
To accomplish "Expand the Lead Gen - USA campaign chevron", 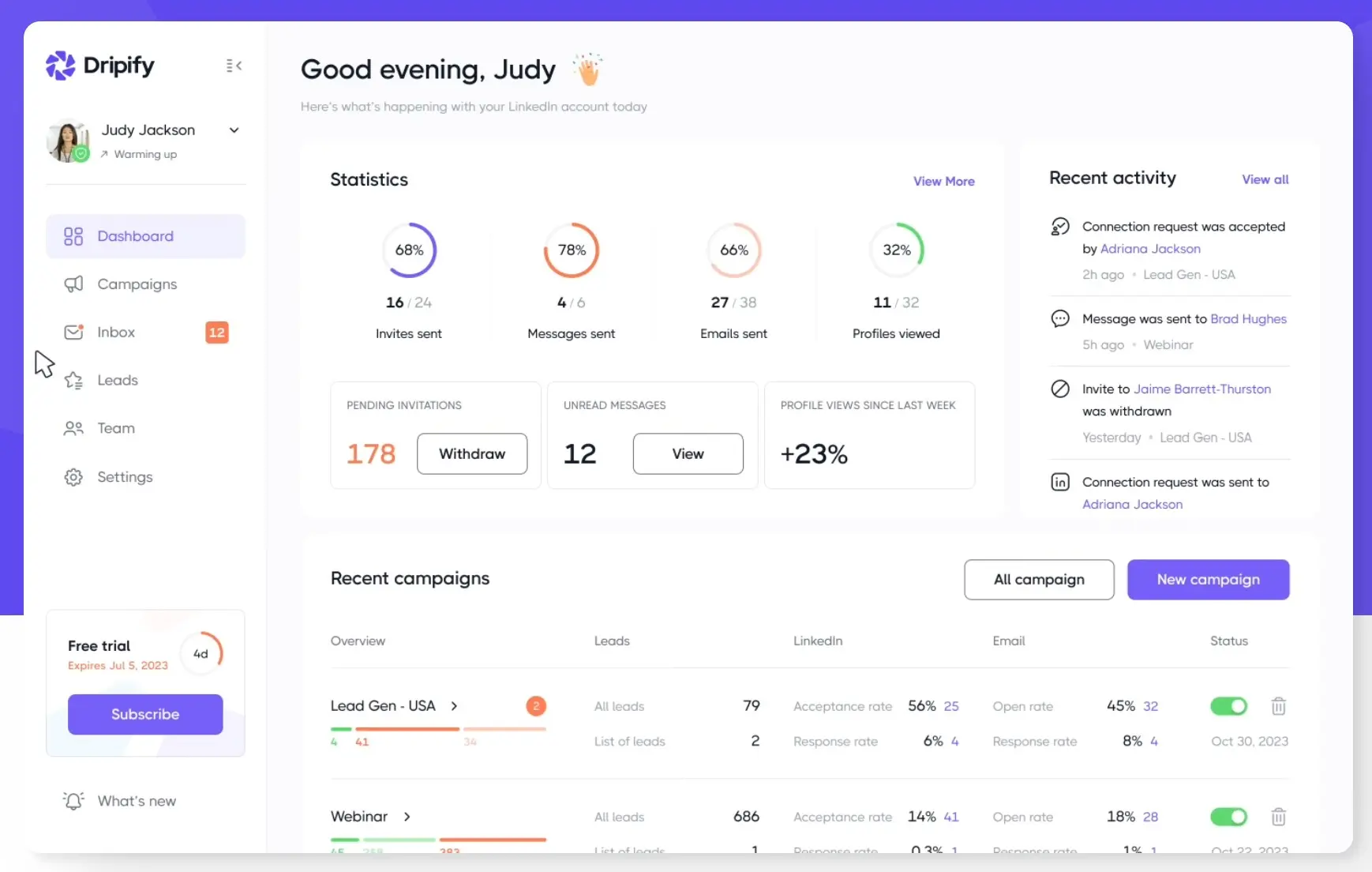I will (454, 706).
